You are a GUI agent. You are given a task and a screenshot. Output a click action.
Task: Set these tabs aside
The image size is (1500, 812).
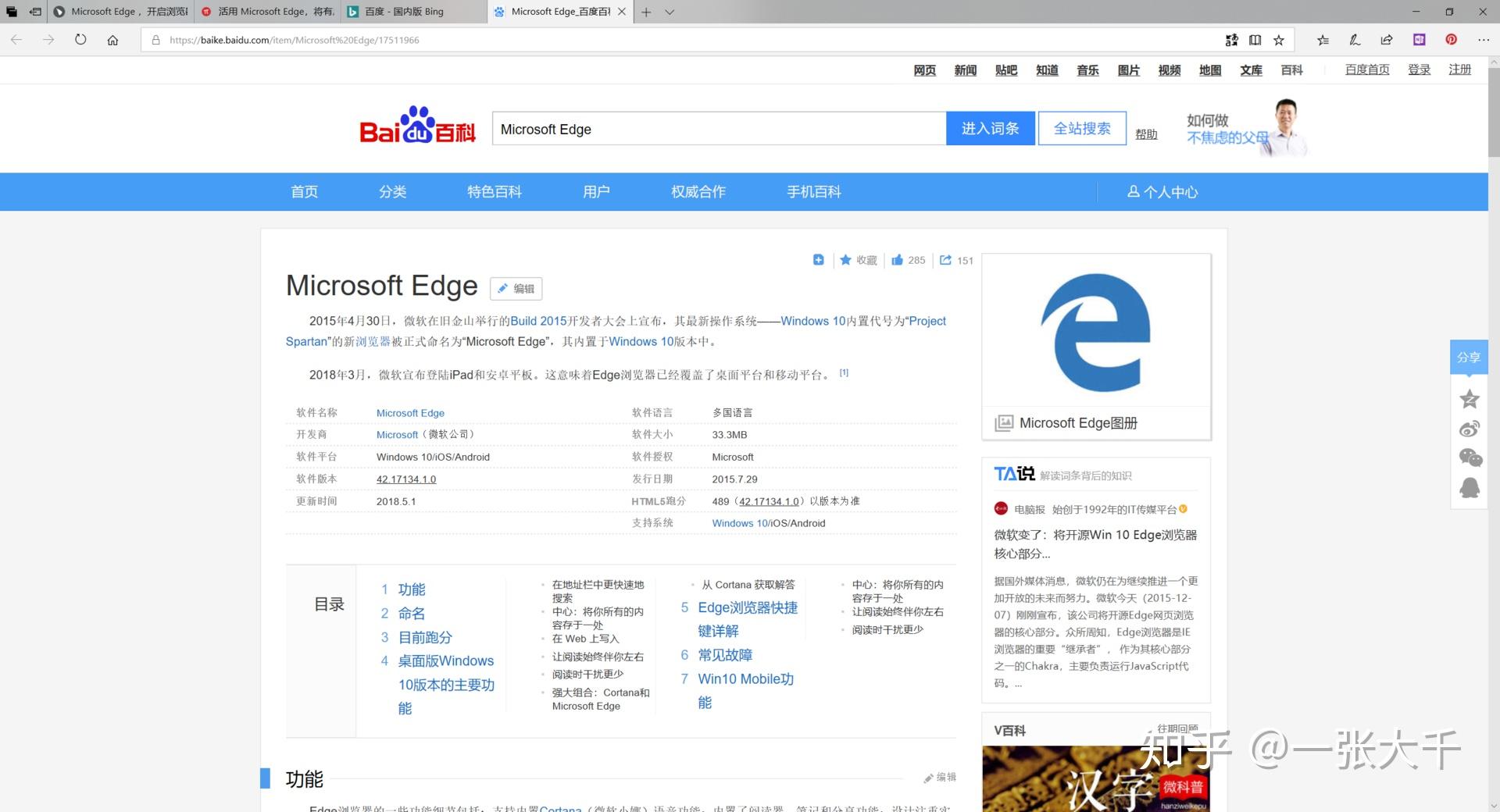pyautogui.click(x=35, y=12)
